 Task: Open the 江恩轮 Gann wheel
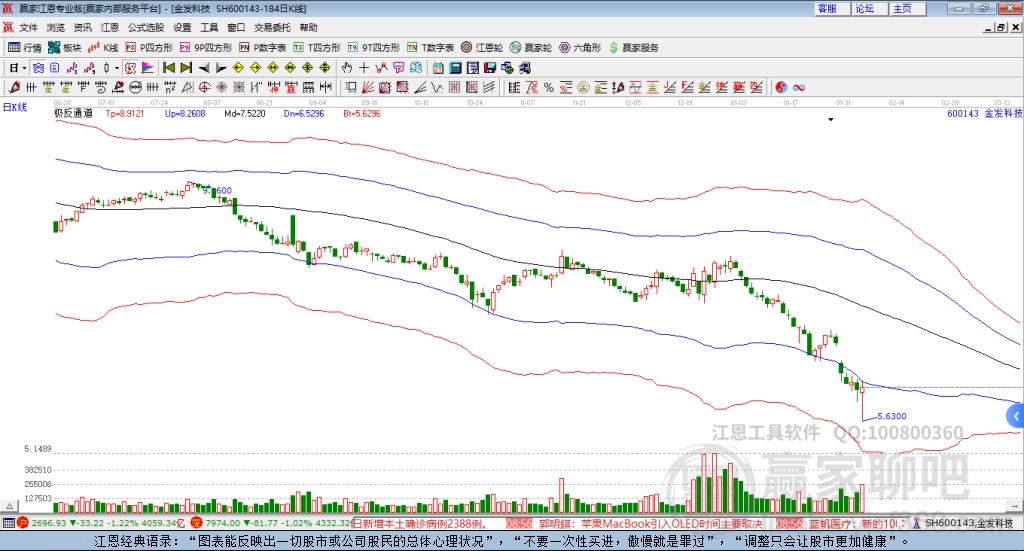tap(482, 48)
